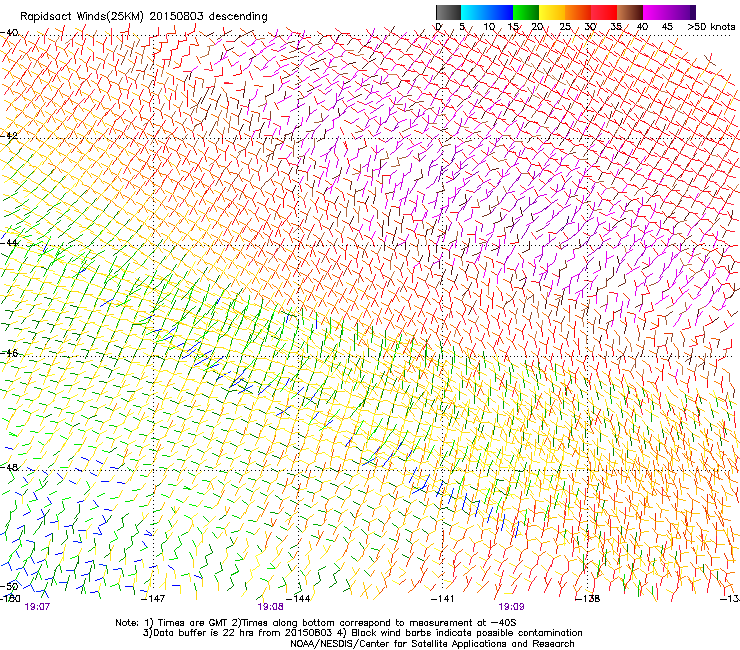This screenshot has width=740, height=650.
Task: Click the 'Times are GMT' note line
Action: coord(316,623)
